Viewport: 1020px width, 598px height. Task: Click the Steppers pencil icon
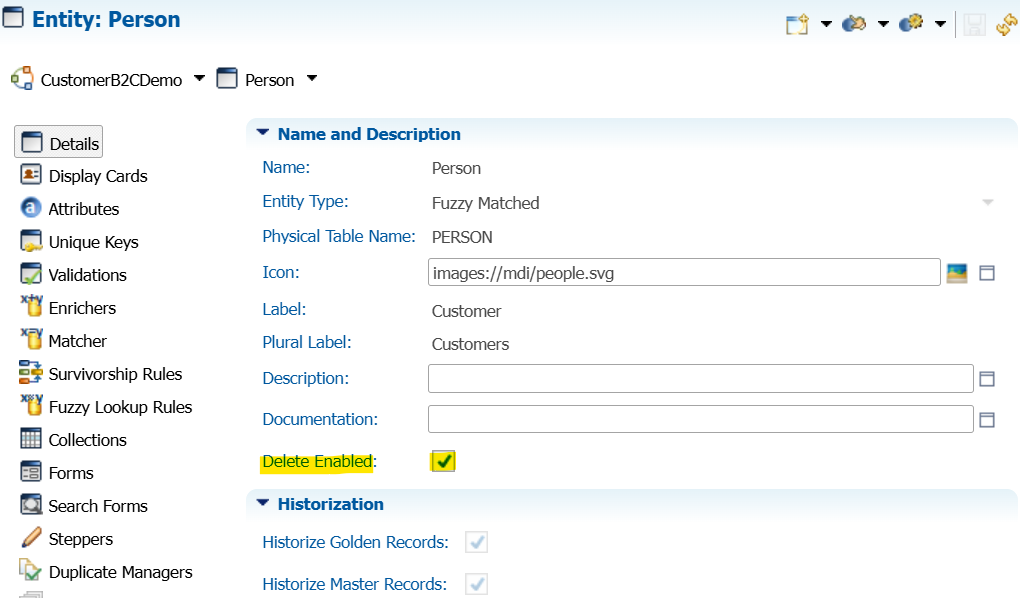[x=31, y=537]
